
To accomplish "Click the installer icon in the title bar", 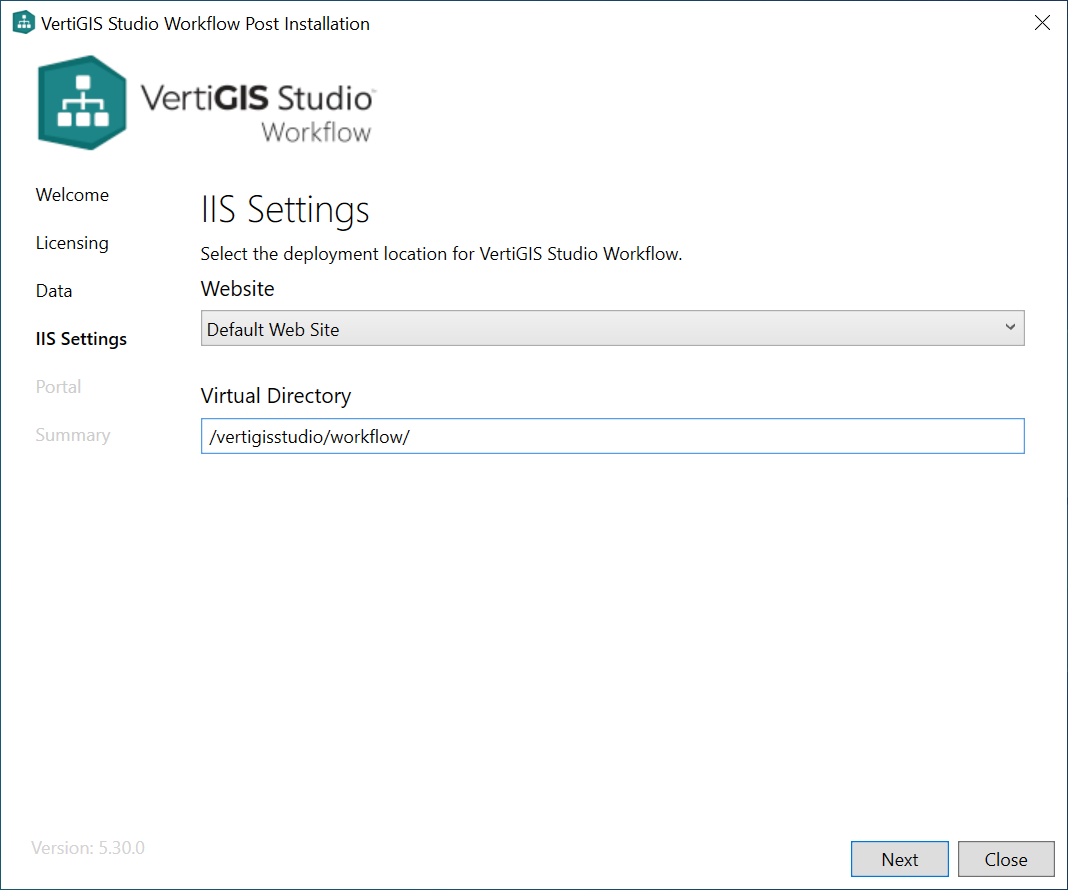I will [22, 21].
